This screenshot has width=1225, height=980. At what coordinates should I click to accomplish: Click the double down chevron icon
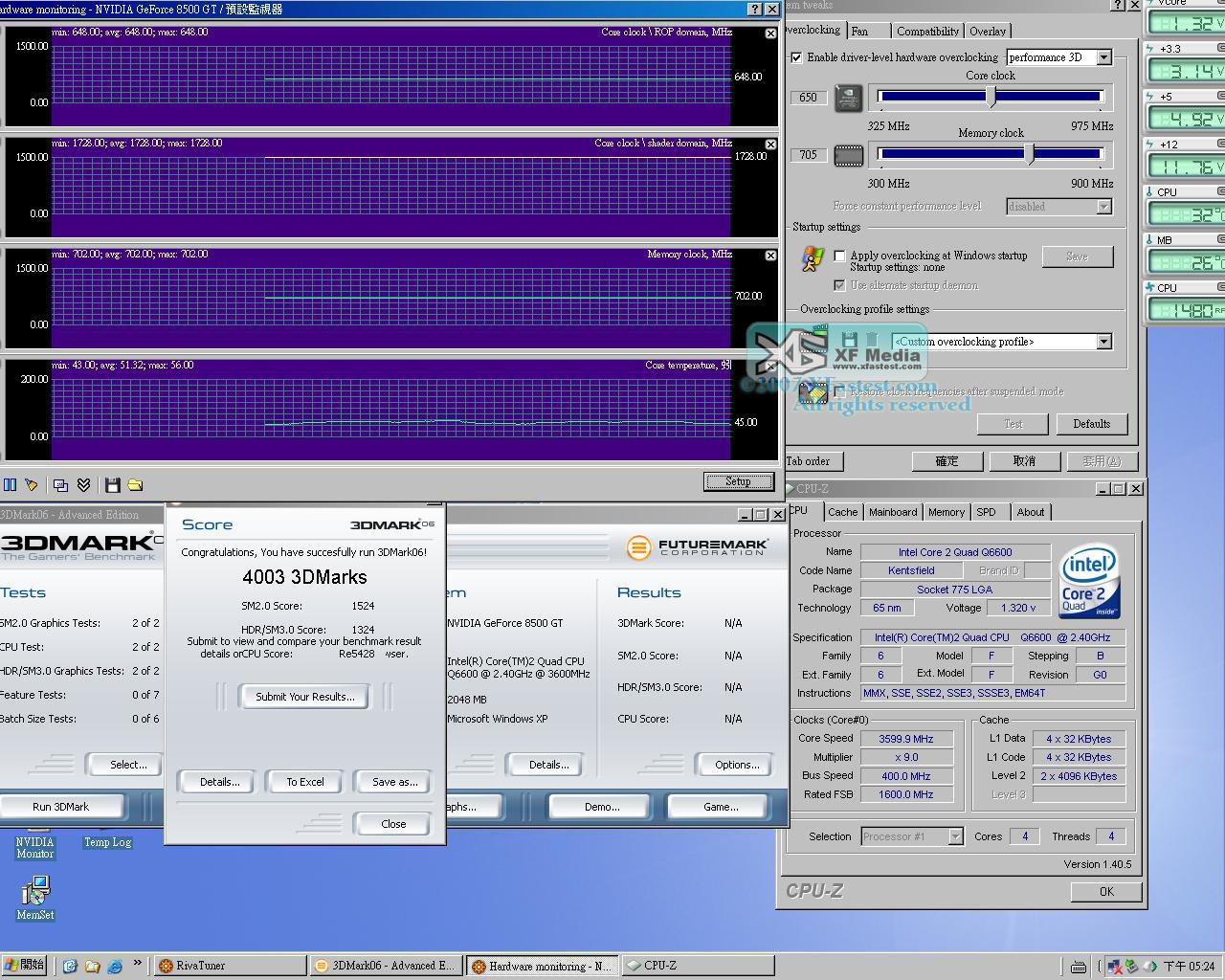coord(84,485)
